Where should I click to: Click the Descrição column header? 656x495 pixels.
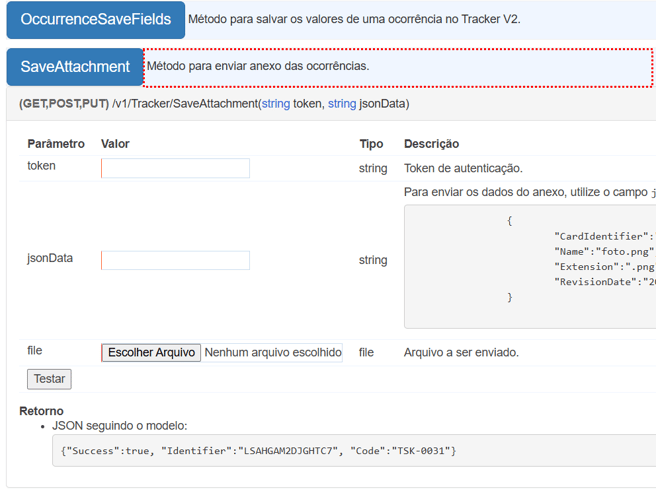pos(431,144)
